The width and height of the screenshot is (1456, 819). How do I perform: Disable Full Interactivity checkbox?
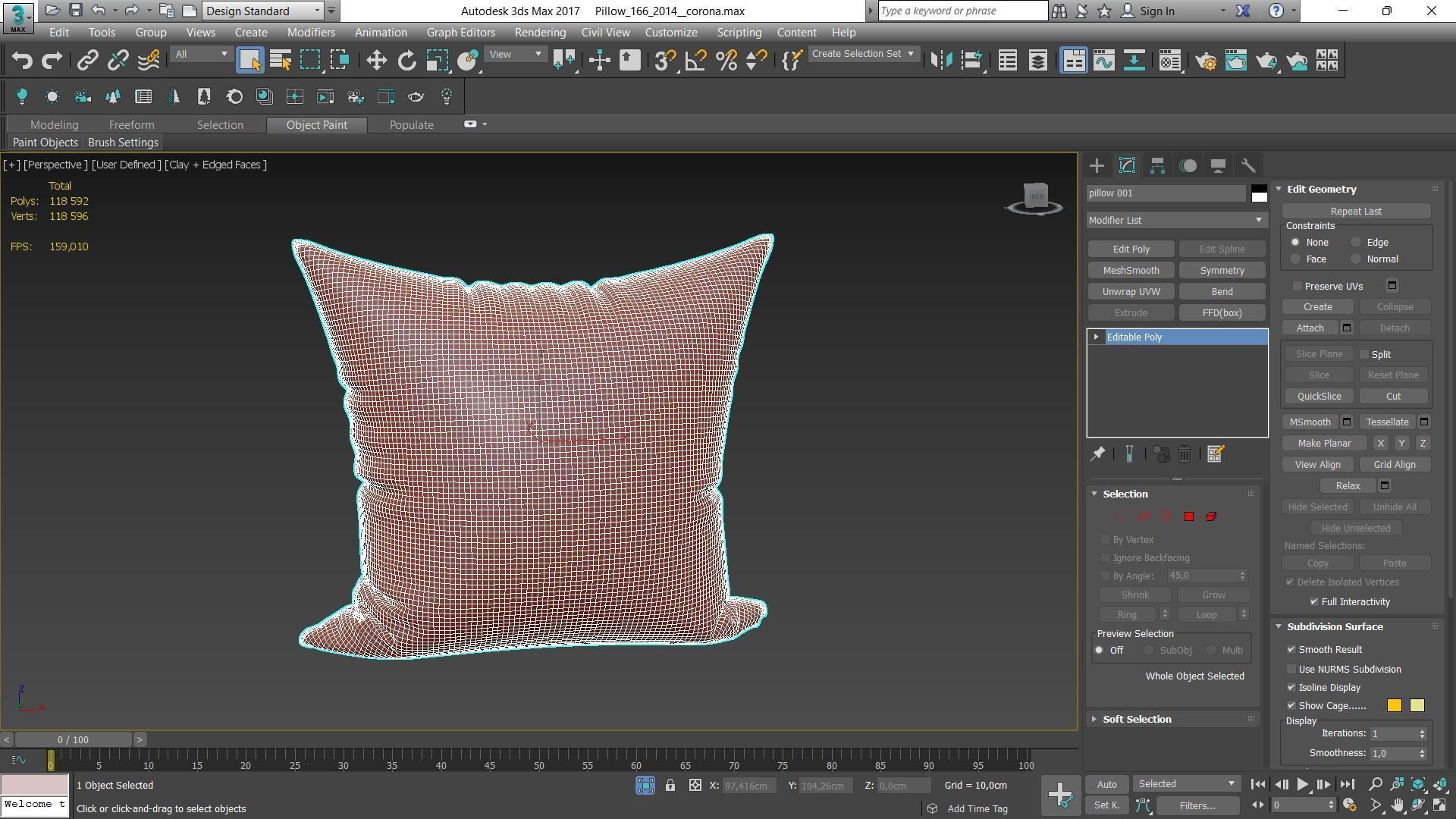coord(1314,602)
